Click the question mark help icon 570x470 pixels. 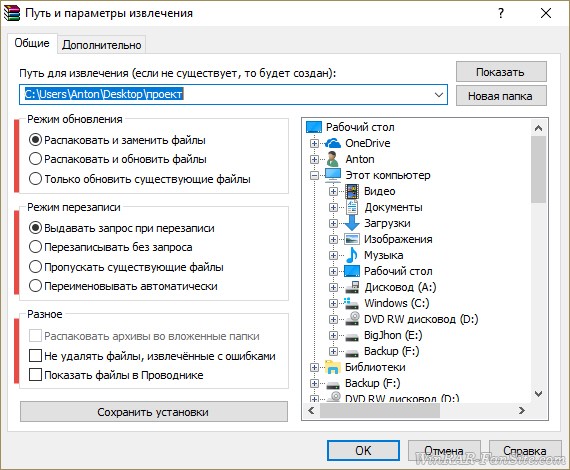coord(501,13)
